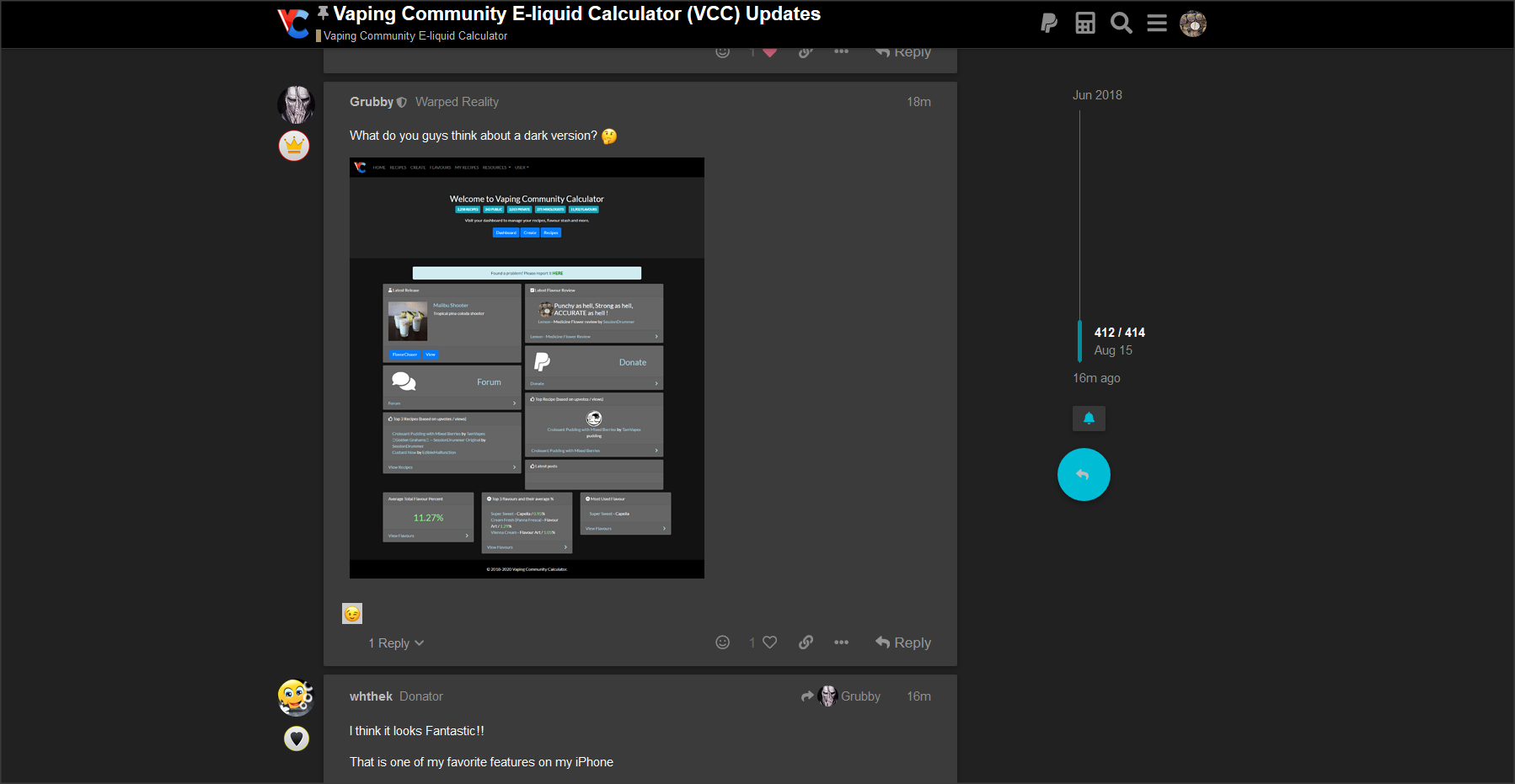Click the thinking face emoji
The height and width of the screenshot is (784, 1515).
[x=609, y=136]
